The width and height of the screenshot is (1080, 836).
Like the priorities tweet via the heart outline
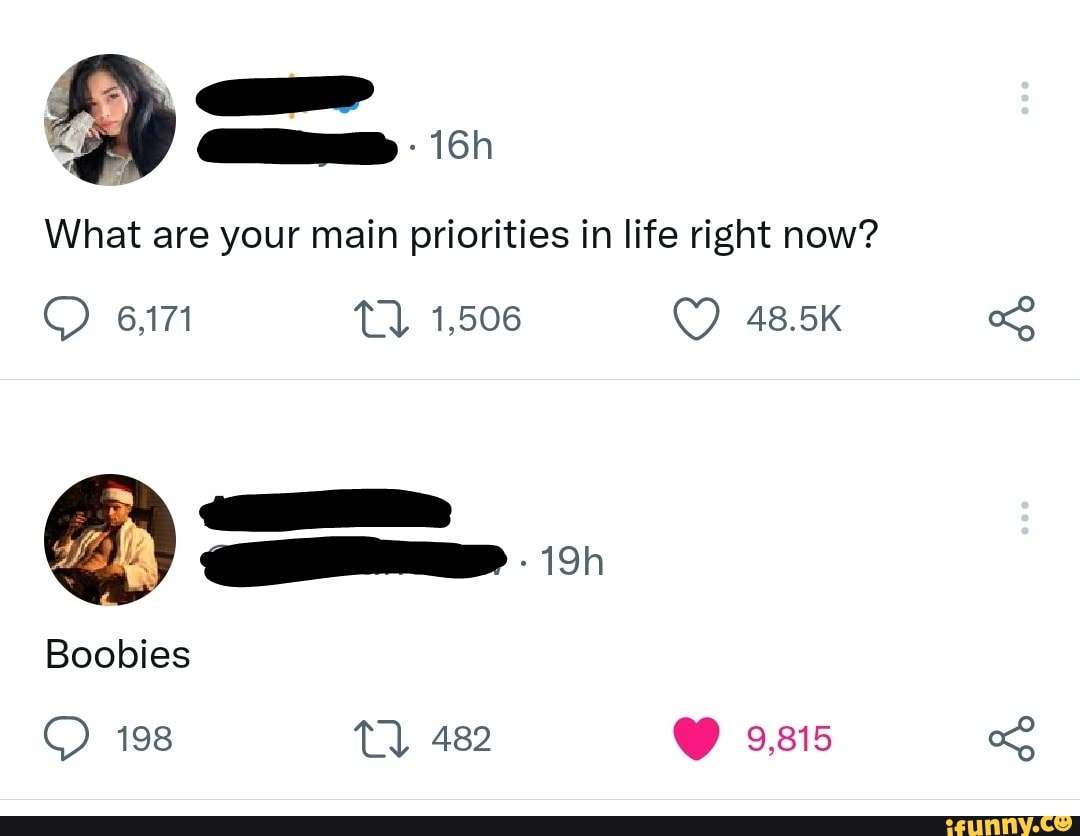(696, 318)
